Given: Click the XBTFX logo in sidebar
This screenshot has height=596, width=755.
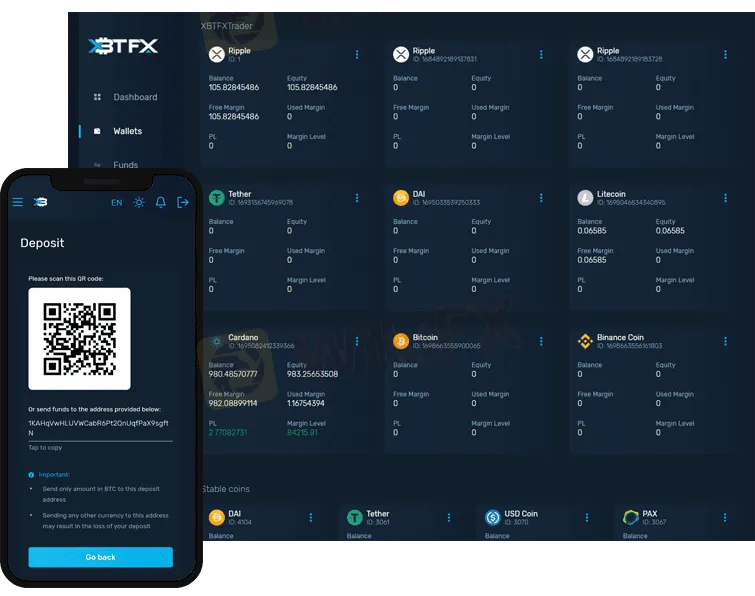Looking at the screenshot, I should (x=122, y=46).
